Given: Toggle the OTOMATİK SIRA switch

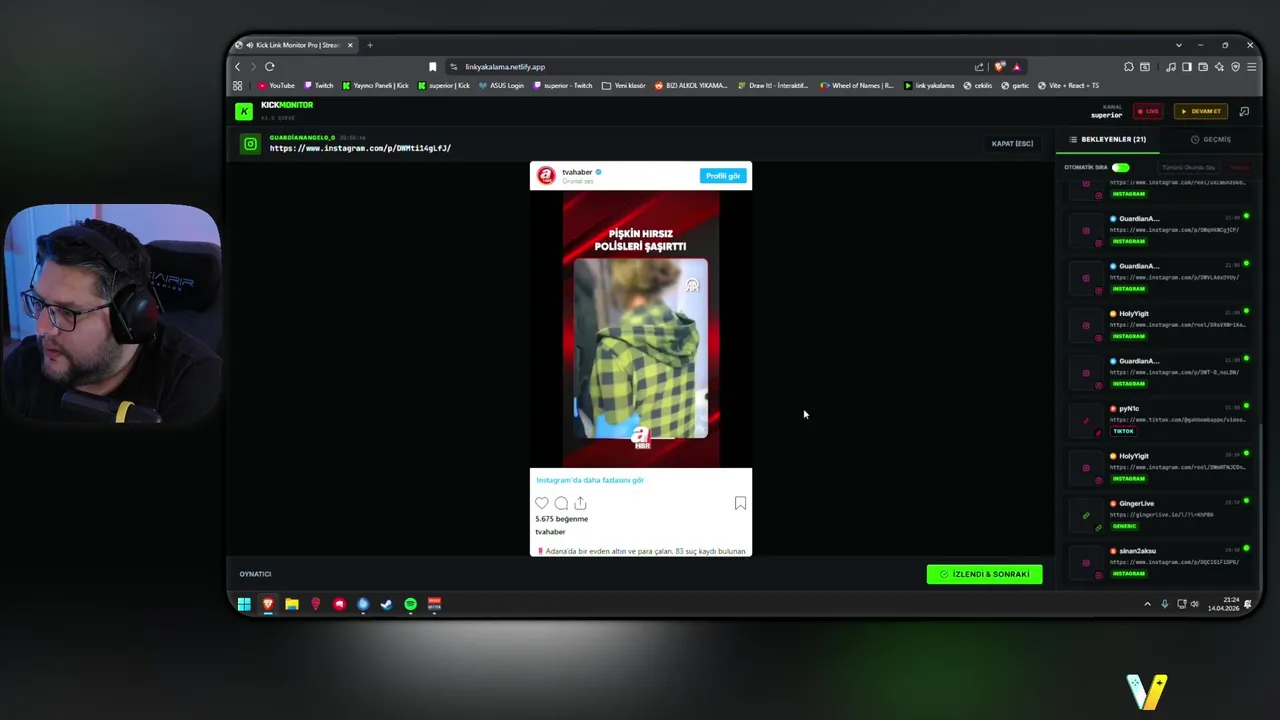Looking at the screenshot, I should click(x=1120, y=168).
